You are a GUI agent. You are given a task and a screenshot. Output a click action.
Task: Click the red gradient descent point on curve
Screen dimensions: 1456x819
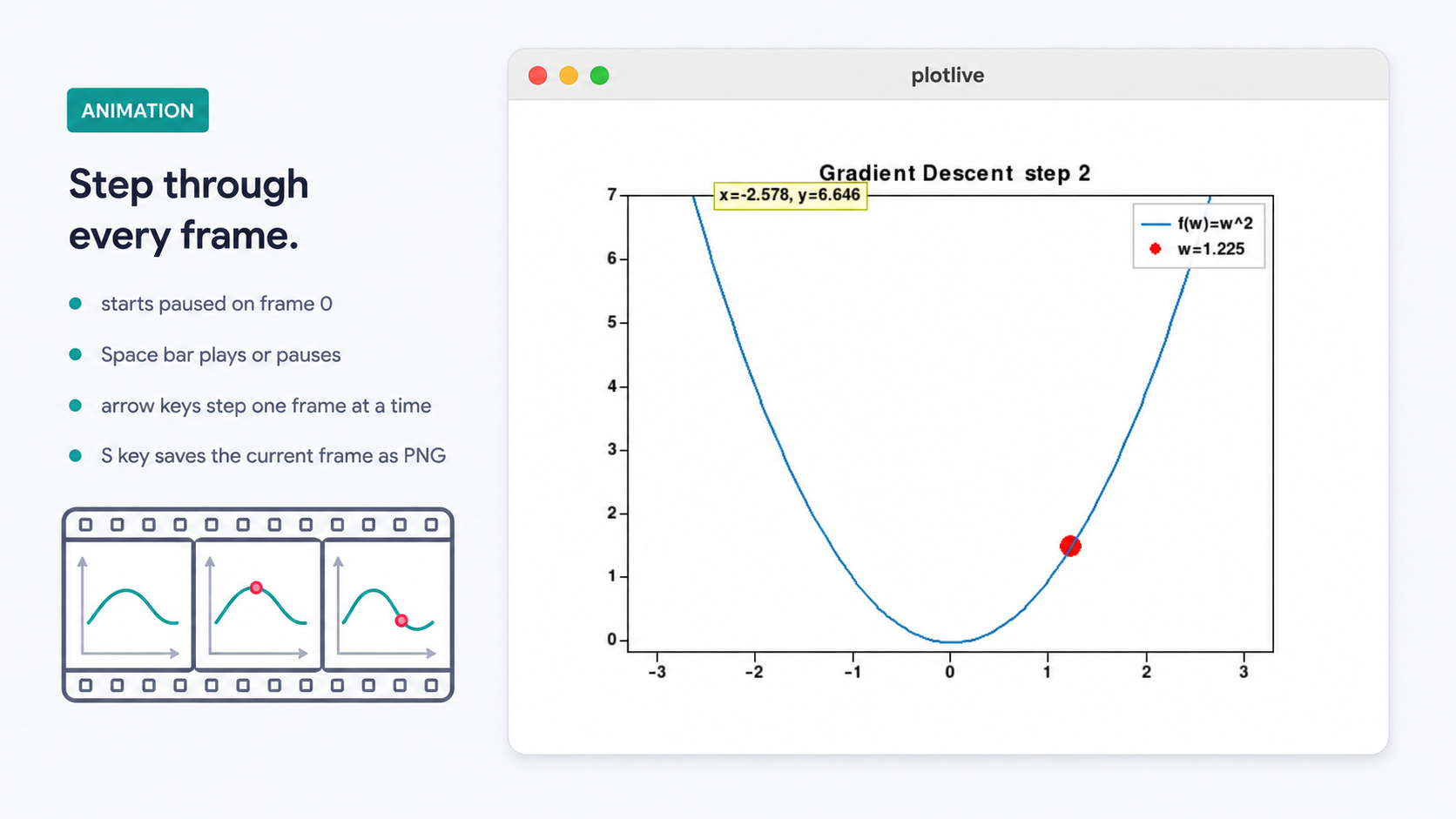click(1070, 546)
